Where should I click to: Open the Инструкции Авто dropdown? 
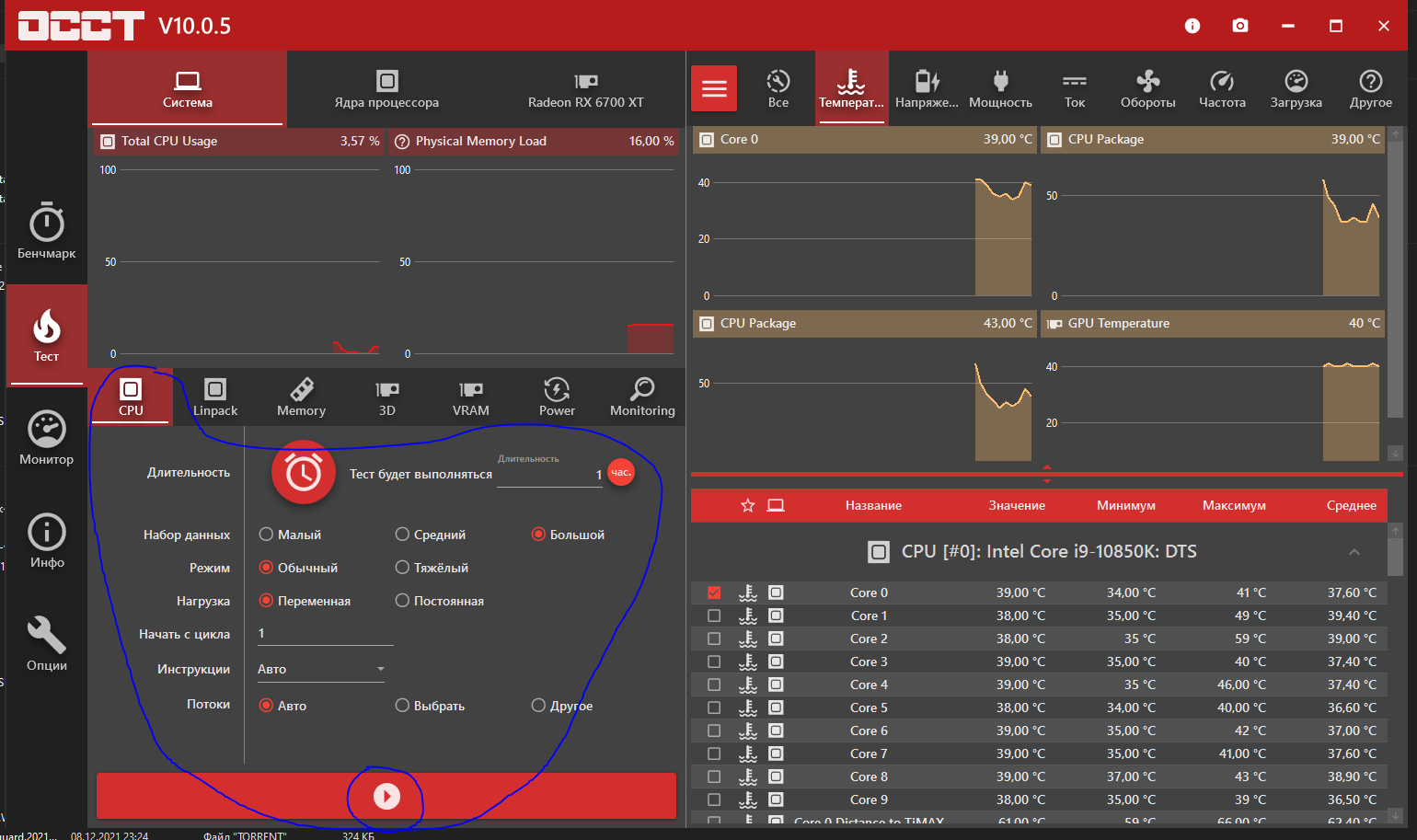point(321,669)
